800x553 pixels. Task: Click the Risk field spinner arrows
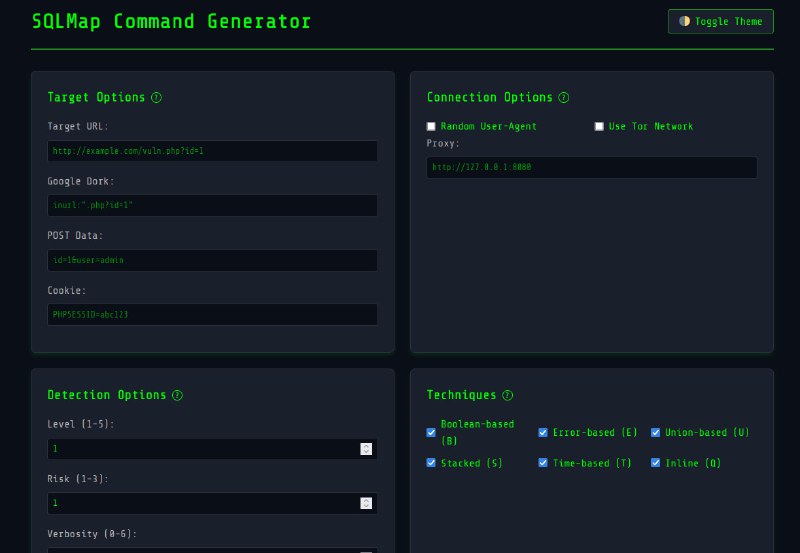[366, 504]
